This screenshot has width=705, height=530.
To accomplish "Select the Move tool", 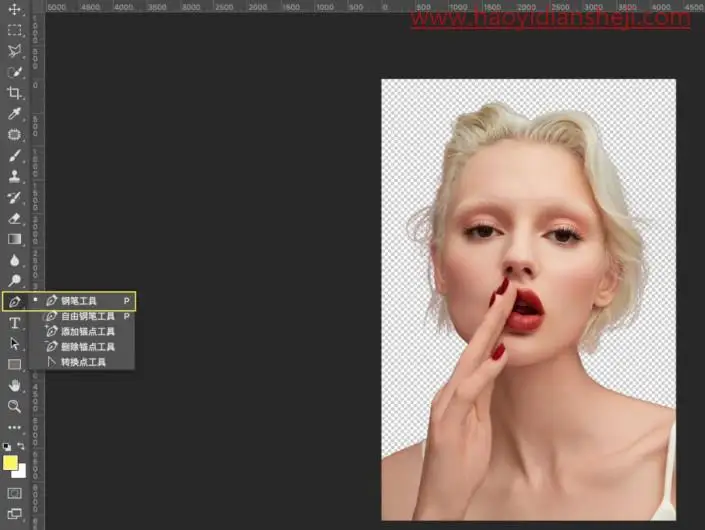I will pos(14,9).
